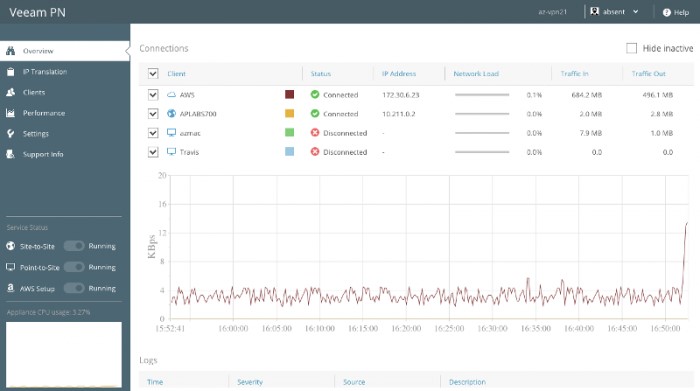Uncheck the Travis client checkbox
700x391 pixels.
click(x=153, y=152)
